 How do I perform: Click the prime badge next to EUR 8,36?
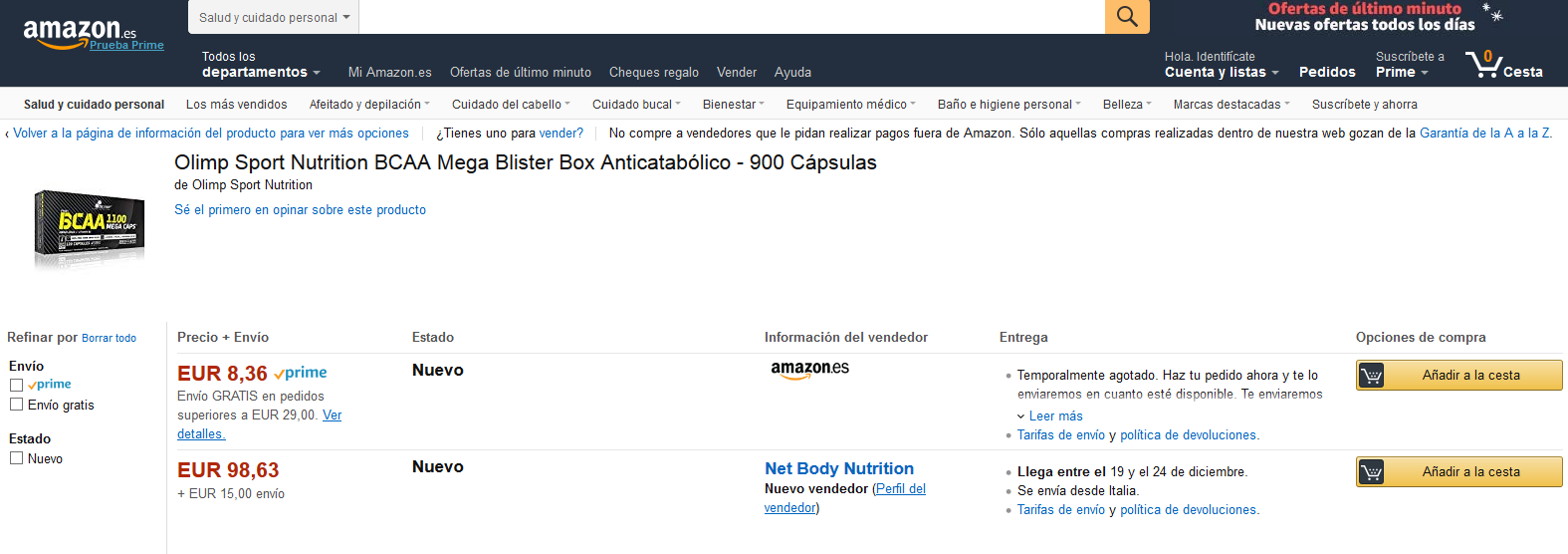(301, 373)
